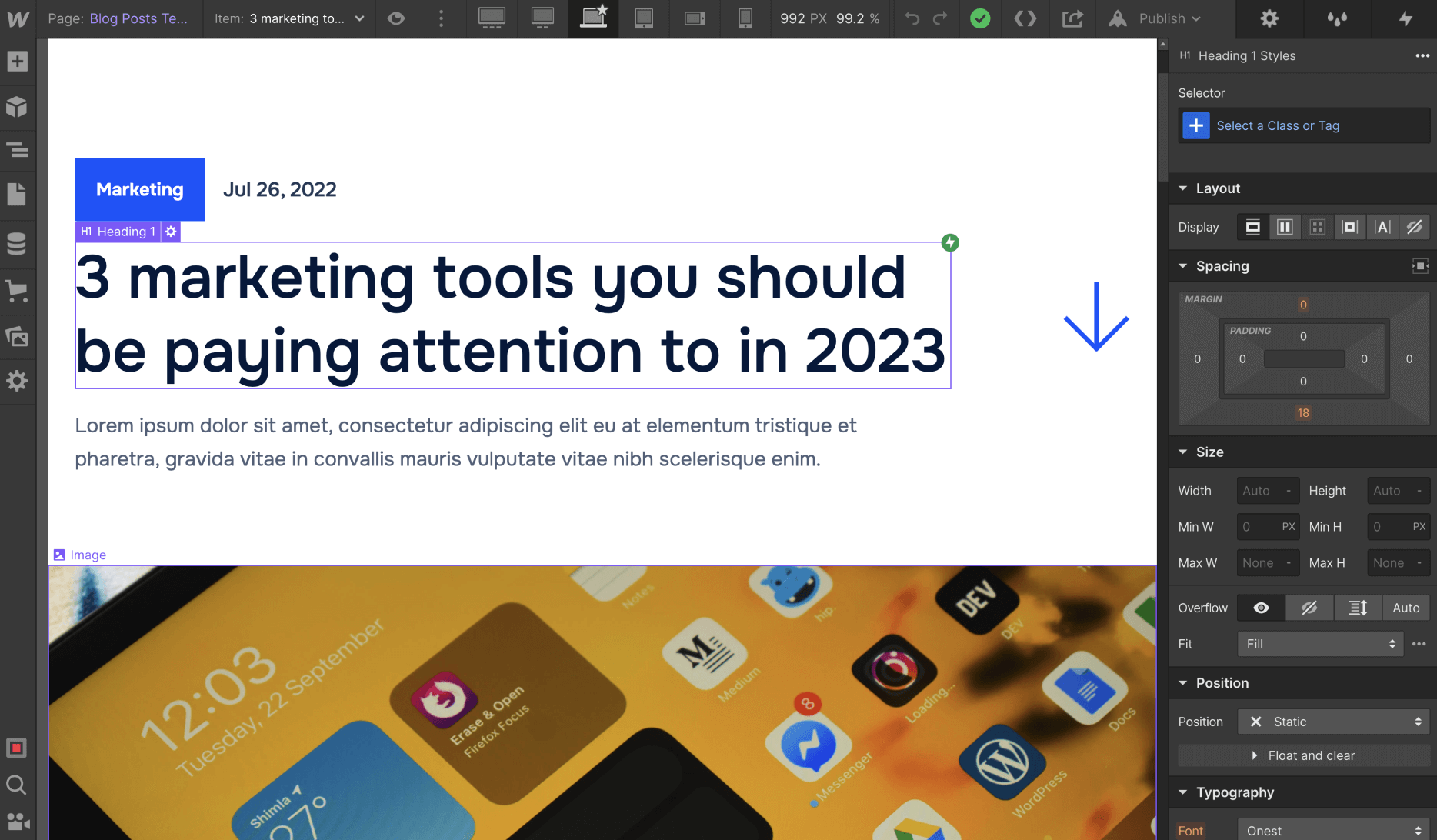Screen dimensions: 1437x840
Task: Open the Add Elements panel
Action: [x=17, y=62]
